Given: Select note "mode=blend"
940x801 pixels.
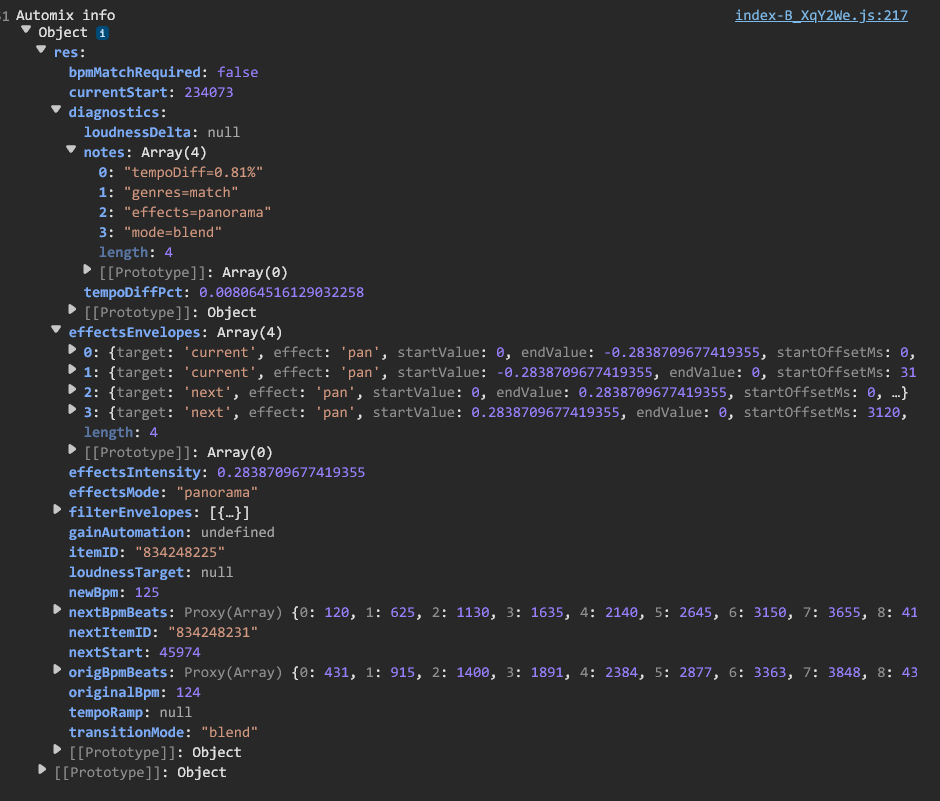Looking at the screenshot, I should pos(173,233).
